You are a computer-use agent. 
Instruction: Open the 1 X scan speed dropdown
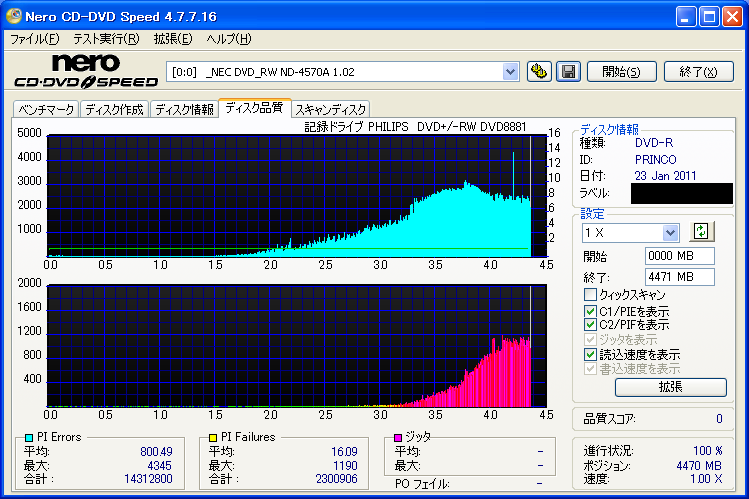pyautogui.click(x=670, y=233)
